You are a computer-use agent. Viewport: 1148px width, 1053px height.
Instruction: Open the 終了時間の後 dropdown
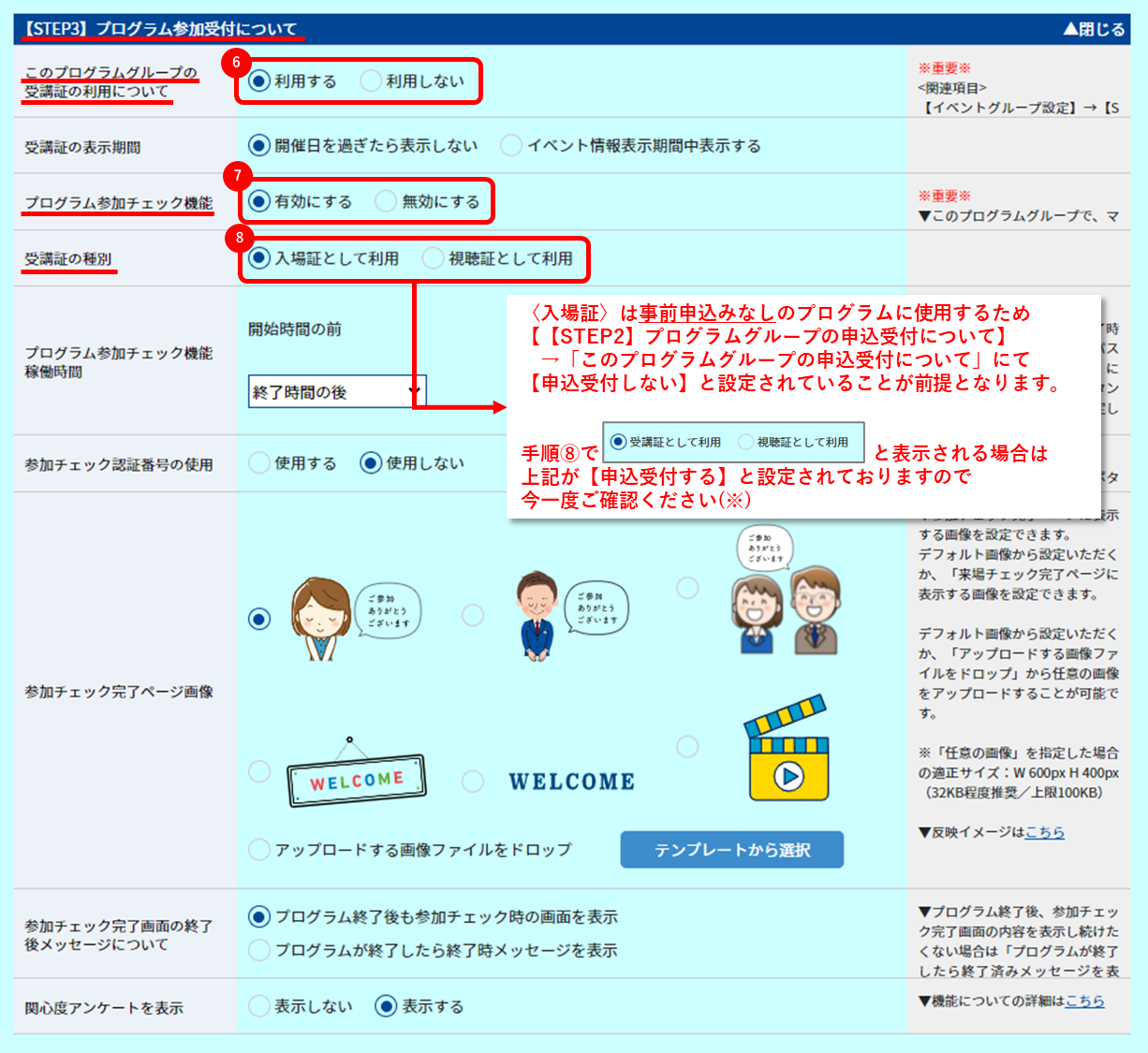[337, 392]
